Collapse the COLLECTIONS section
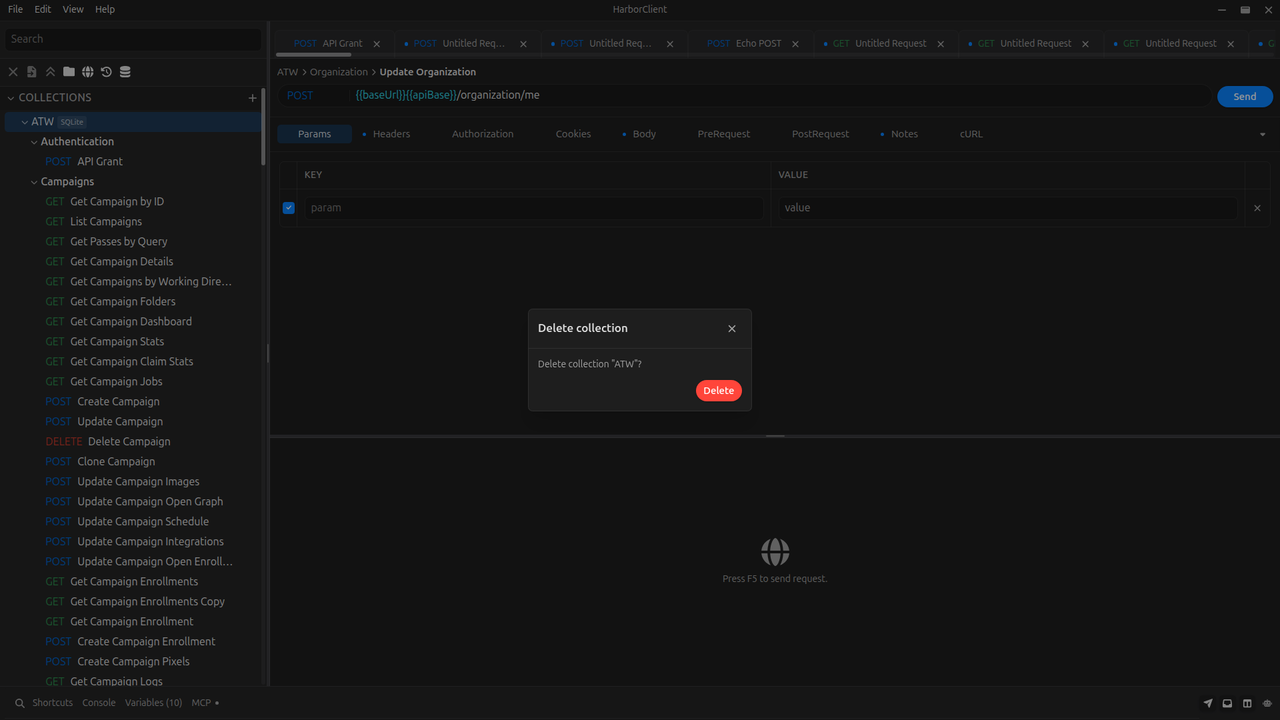1280x720 pixels. click(x=11, y=98)
